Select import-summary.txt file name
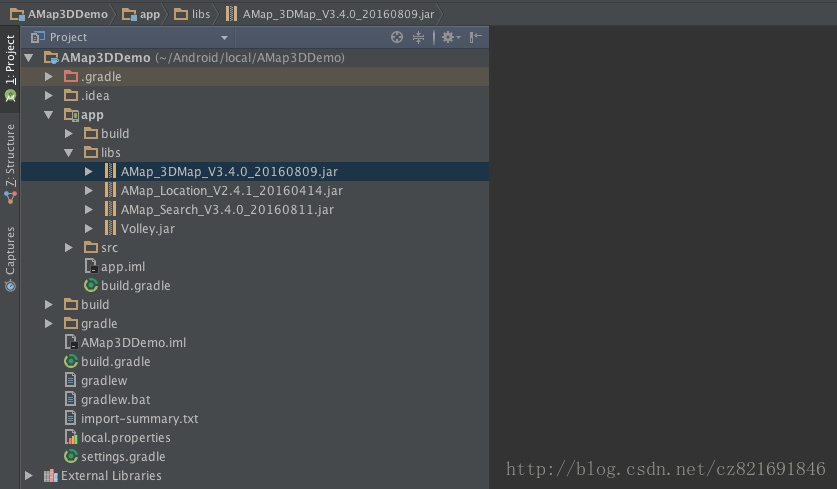The width and height of the screenshot is (837, 489). tap(139, 419)
